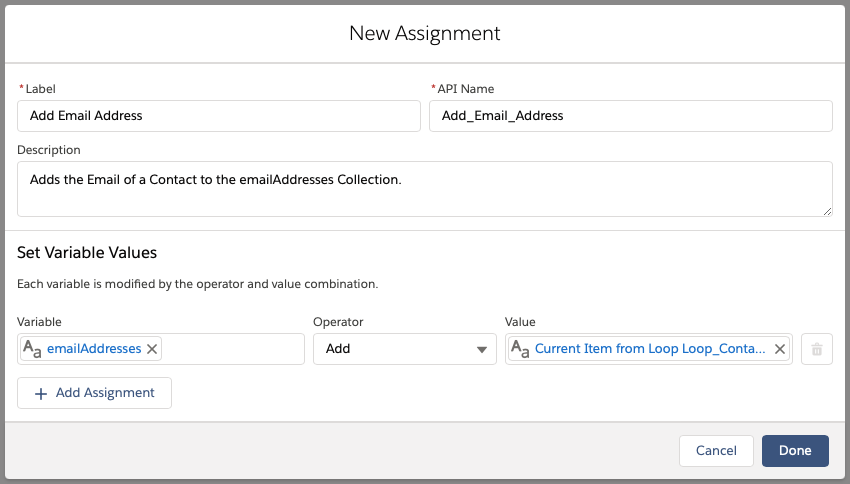Click the New Assignment dialog title

point(424,34)
